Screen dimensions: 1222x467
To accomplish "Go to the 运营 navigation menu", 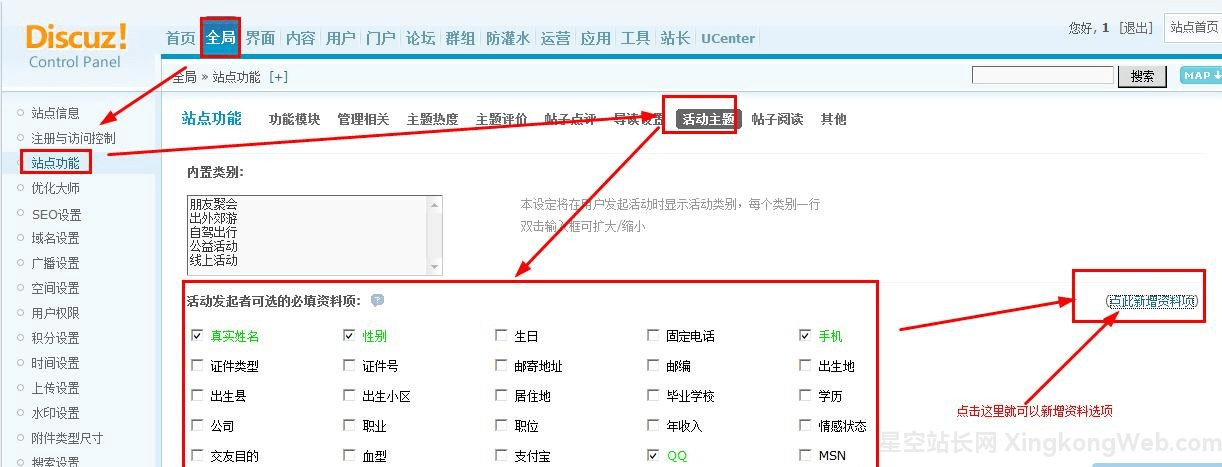I will pos(555,38).
